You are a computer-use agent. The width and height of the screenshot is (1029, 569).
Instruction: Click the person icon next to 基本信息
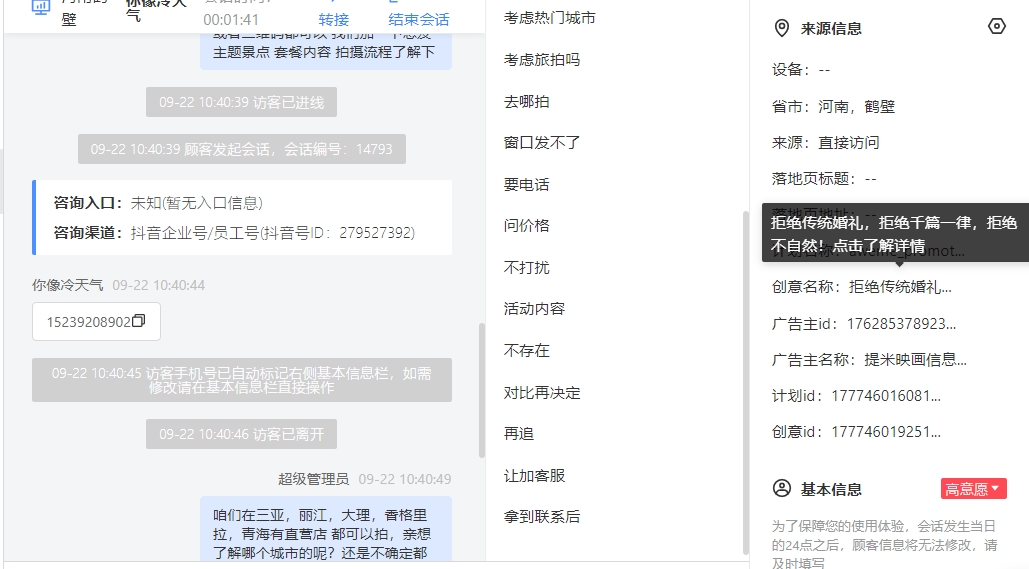coord(782,488)
